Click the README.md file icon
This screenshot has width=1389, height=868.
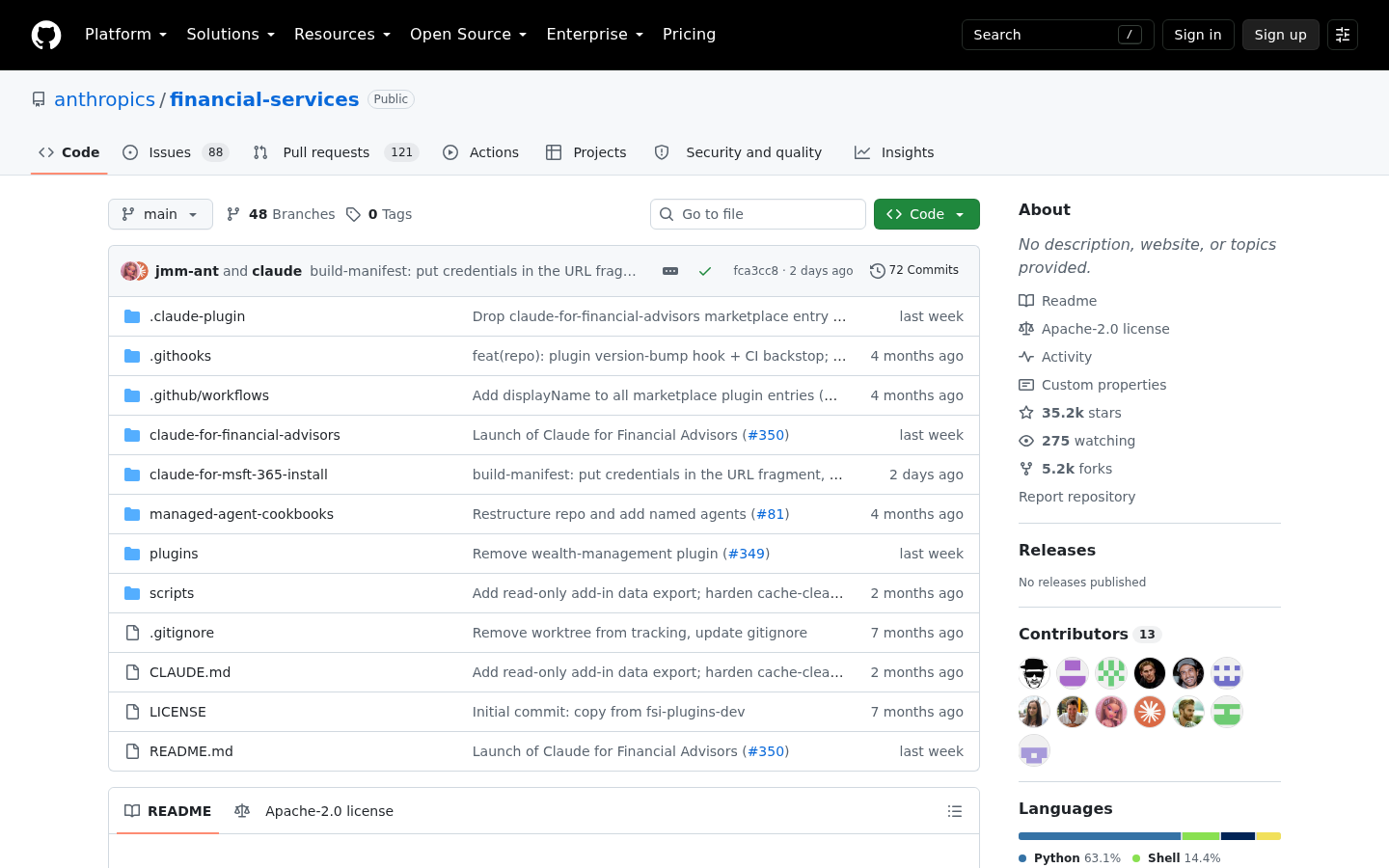[132, 751]
